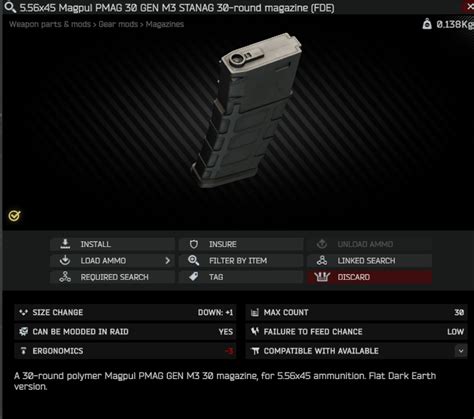This screenshot has width=474, height=419.
Task: Click the Install download-arrow icon
Action: (x=65, y=244)
